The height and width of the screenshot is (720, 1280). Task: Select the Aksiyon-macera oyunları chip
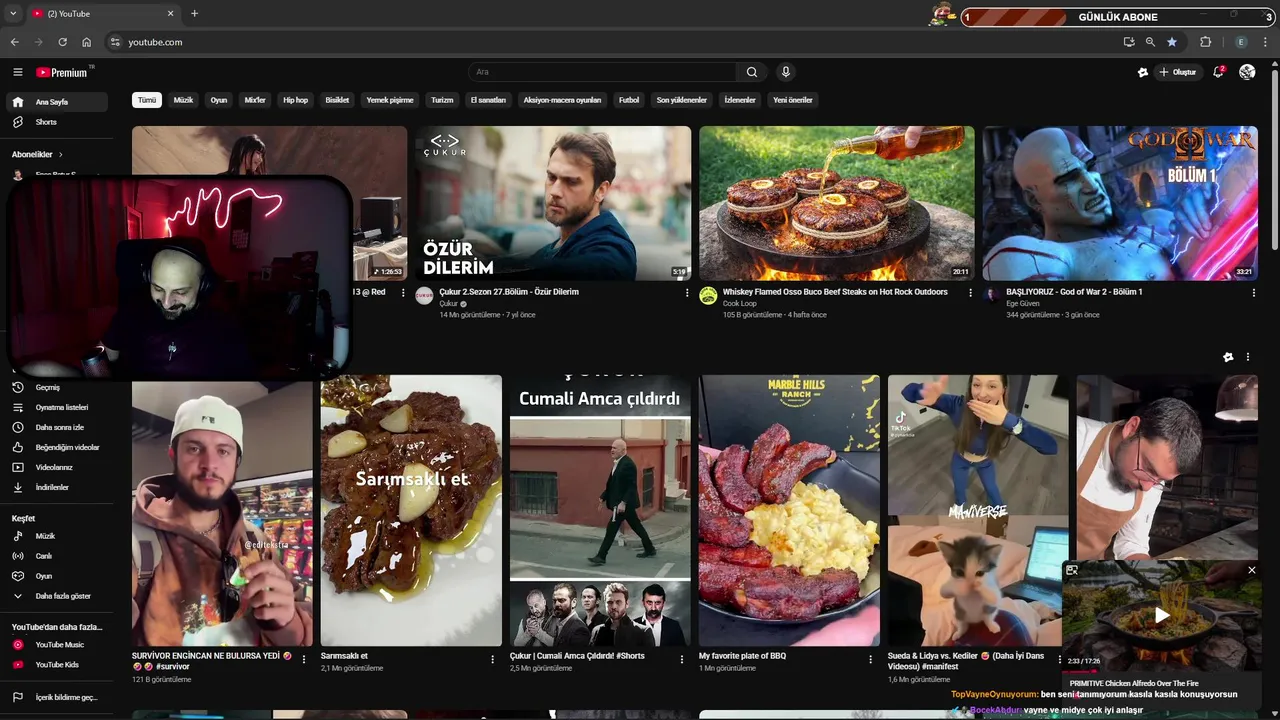tap(562, 100)
